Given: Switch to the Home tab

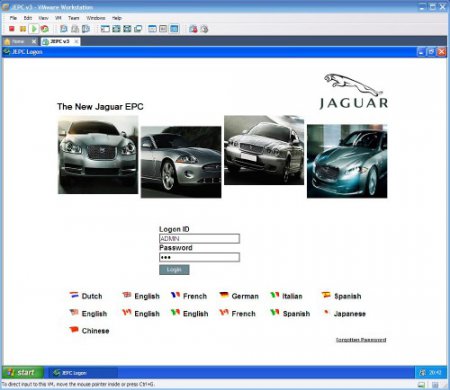Looking at the screenshot, I should point(18,41).
